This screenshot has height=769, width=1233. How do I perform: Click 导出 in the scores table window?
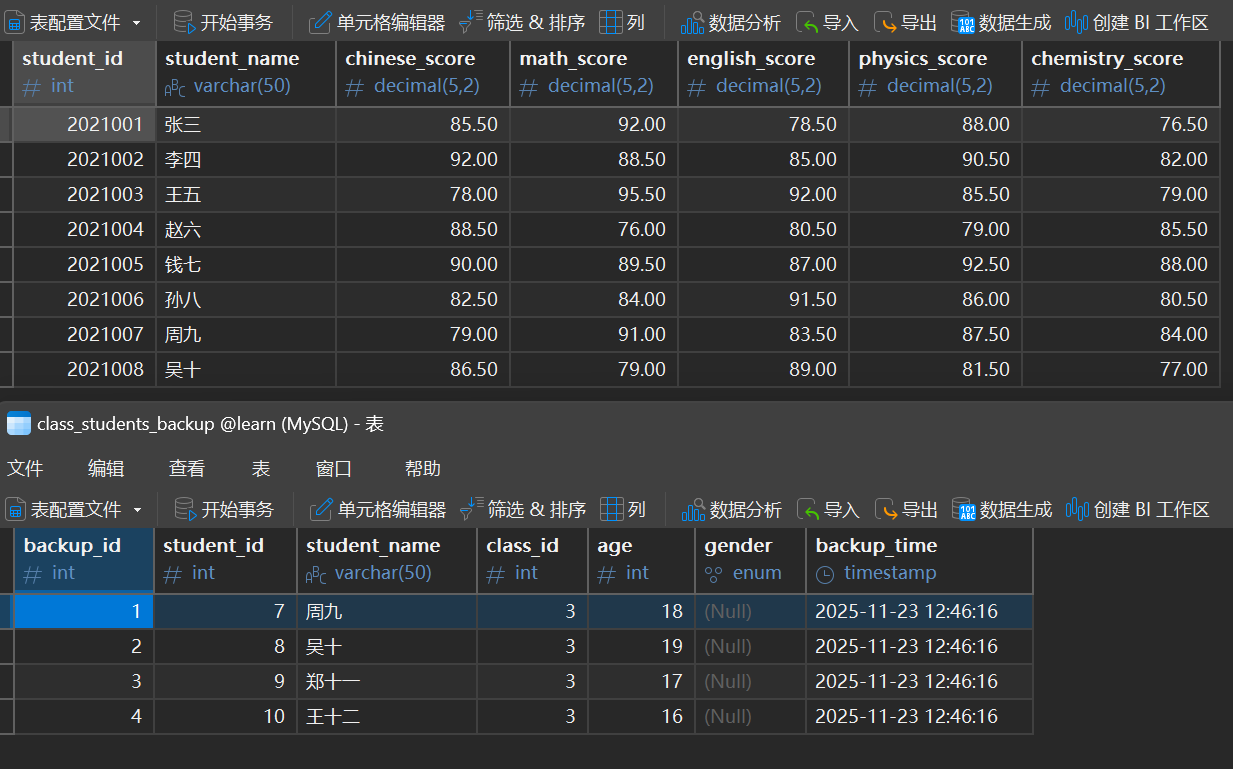[x=906, y=22]
